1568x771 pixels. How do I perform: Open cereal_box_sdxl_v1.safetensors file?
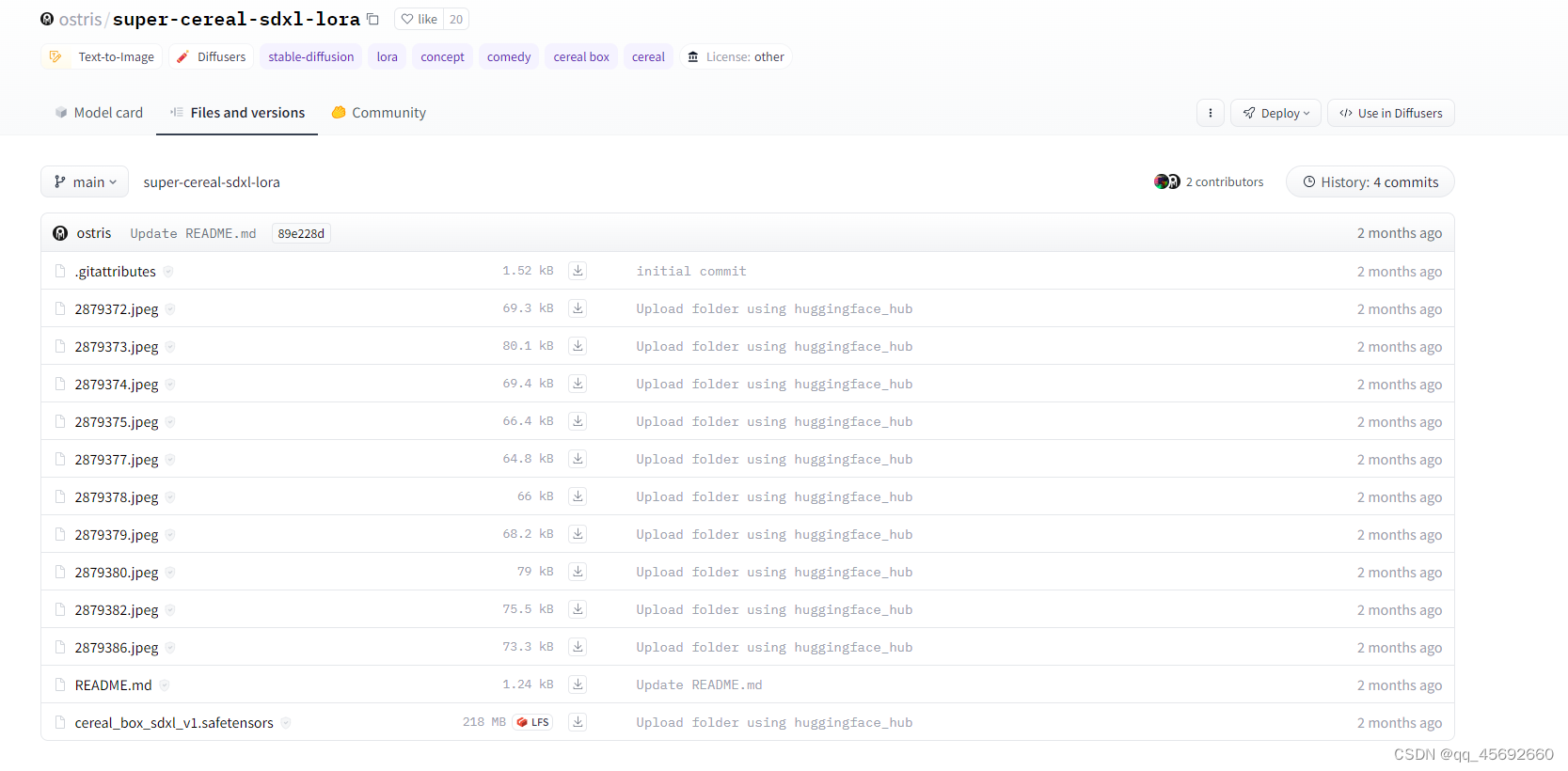click(x=174, y=722)
